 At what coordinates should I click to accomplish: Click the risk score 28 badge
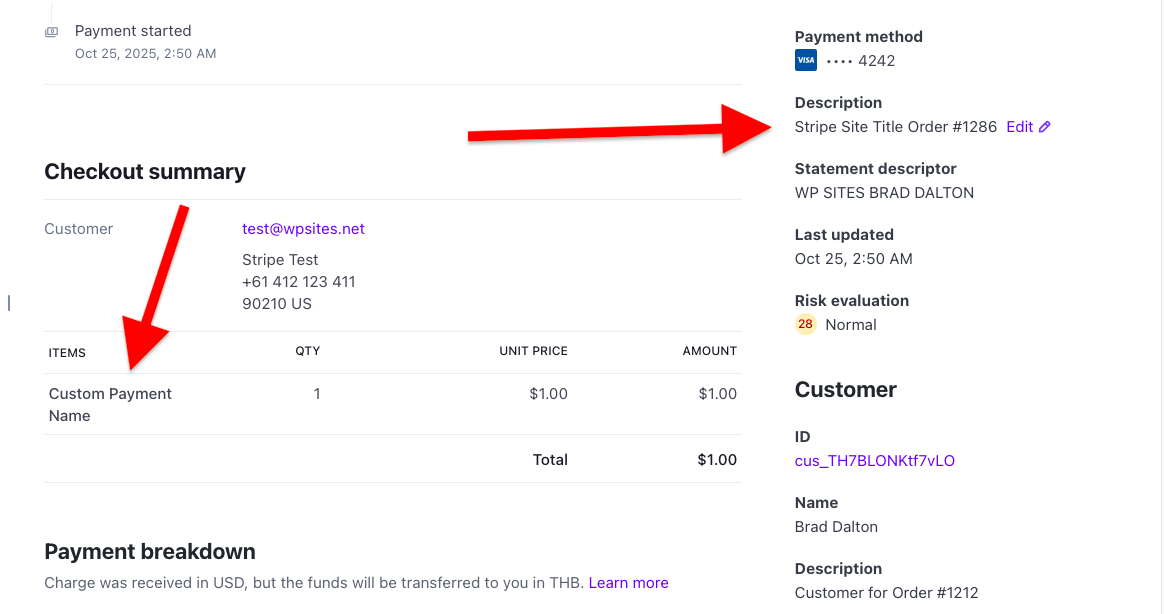click(x=805, y=325)
